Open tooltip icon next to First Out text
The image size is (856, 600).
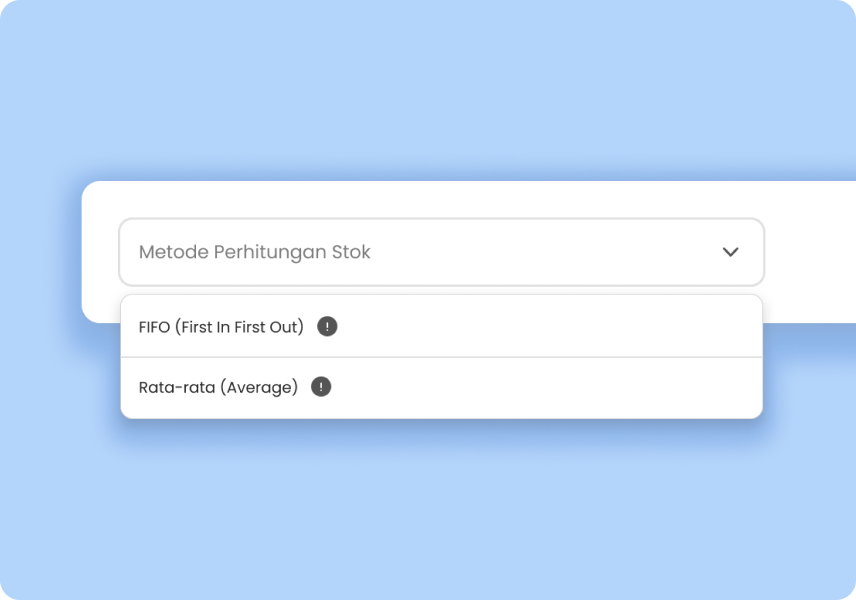pyautogui.click(x=327, y=326)
